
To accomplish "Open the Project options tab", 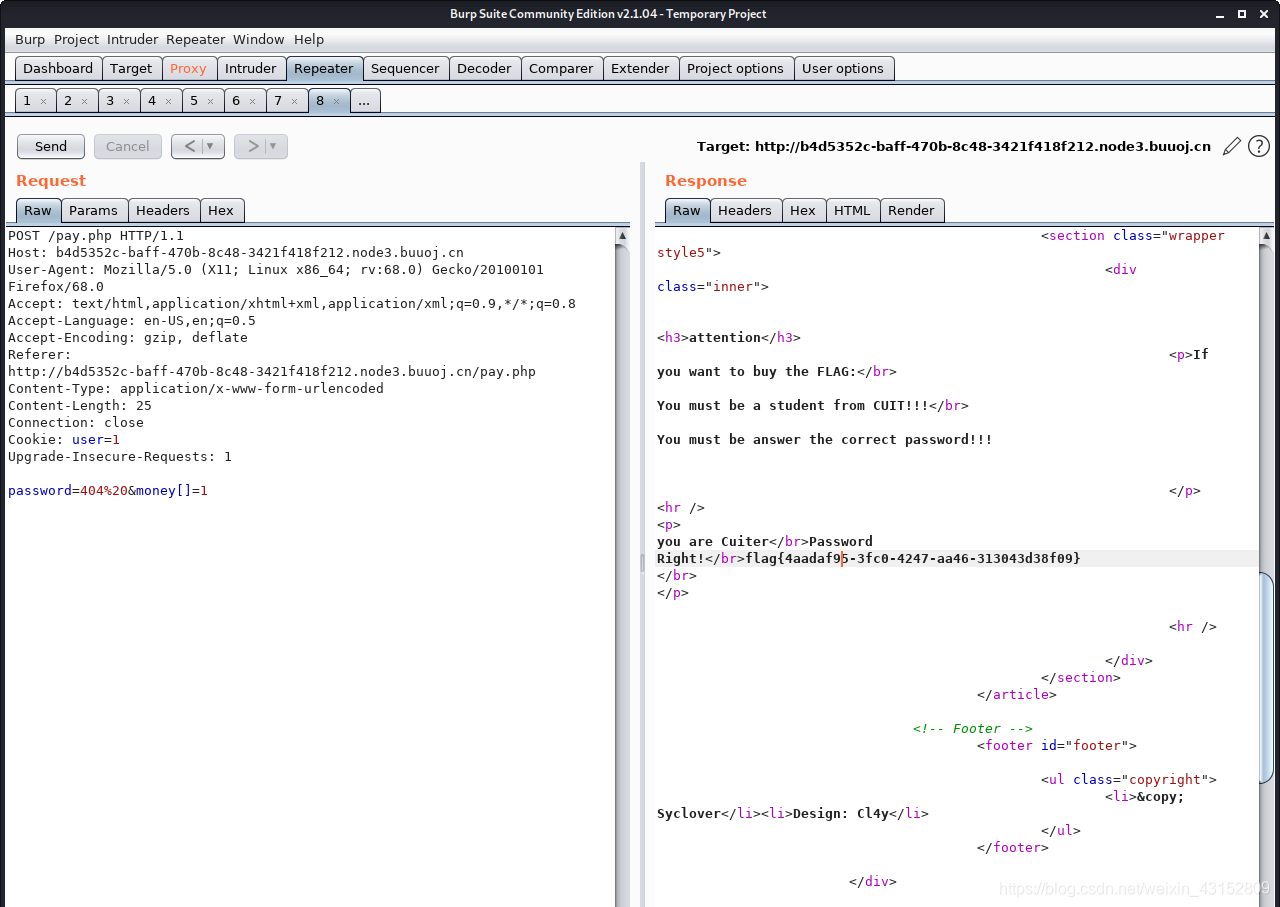I will point(735,68).
